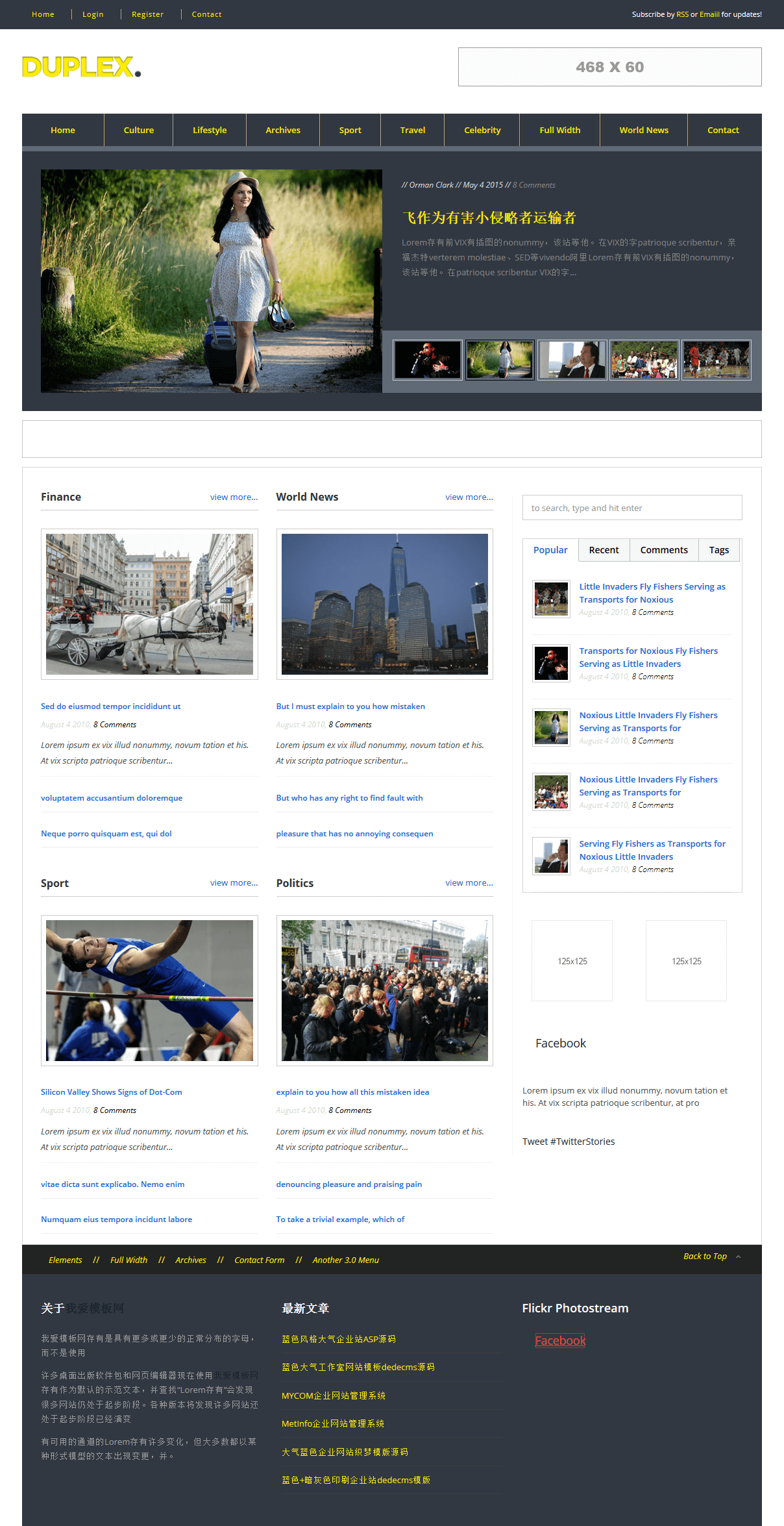The height and width of the screenshot is (1526, 784).
Task: Switch to the Recent tab
Action: [604, 550]
